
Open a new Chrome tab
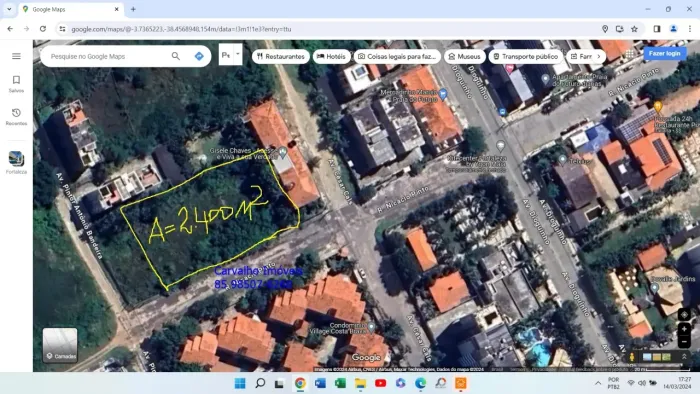click(x=133, y=9)
